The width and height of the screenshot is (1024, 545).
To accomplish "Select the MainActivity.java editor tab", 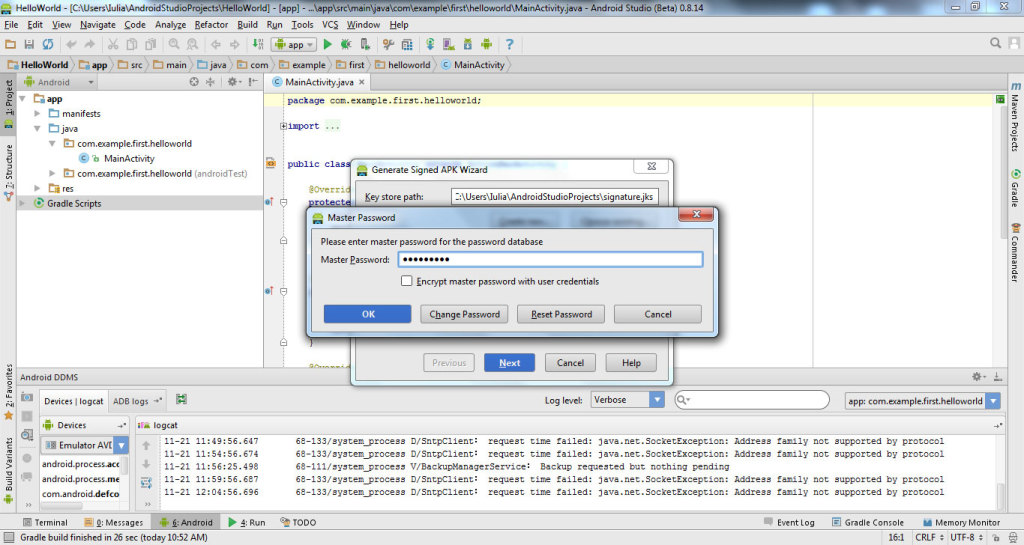I will 319,82.
